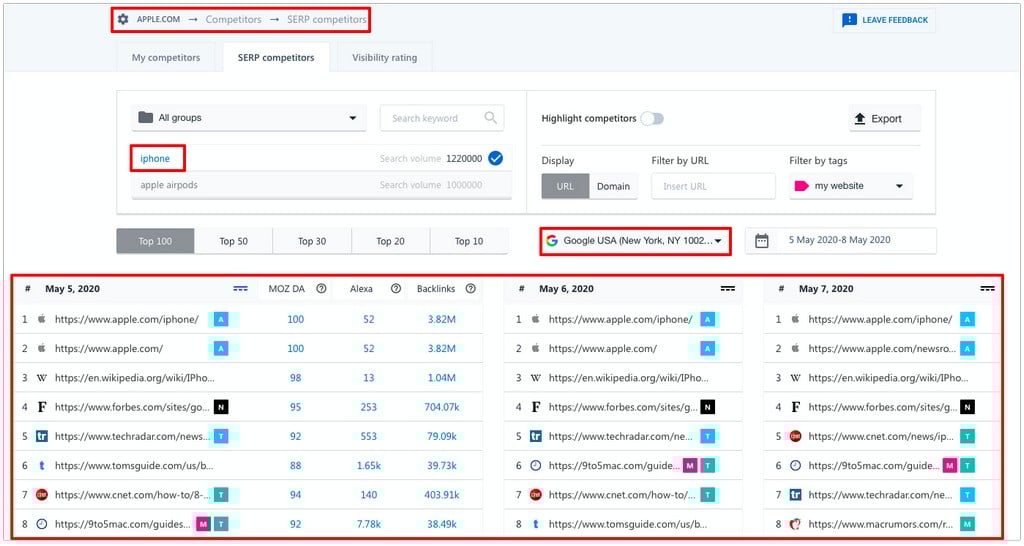Screen dimensions: 1024x546
Task: Open tomsguide.com link in May 5 column
Action: [134, 466]
